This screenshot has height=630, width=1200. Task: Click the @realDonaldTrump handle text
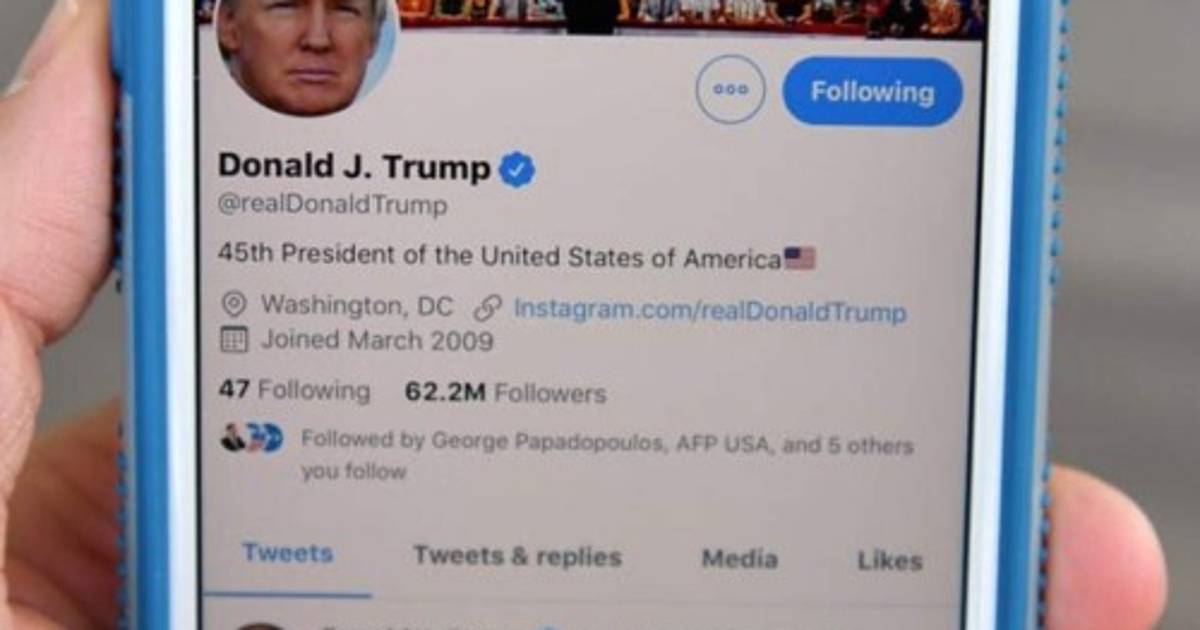(332, 206)
